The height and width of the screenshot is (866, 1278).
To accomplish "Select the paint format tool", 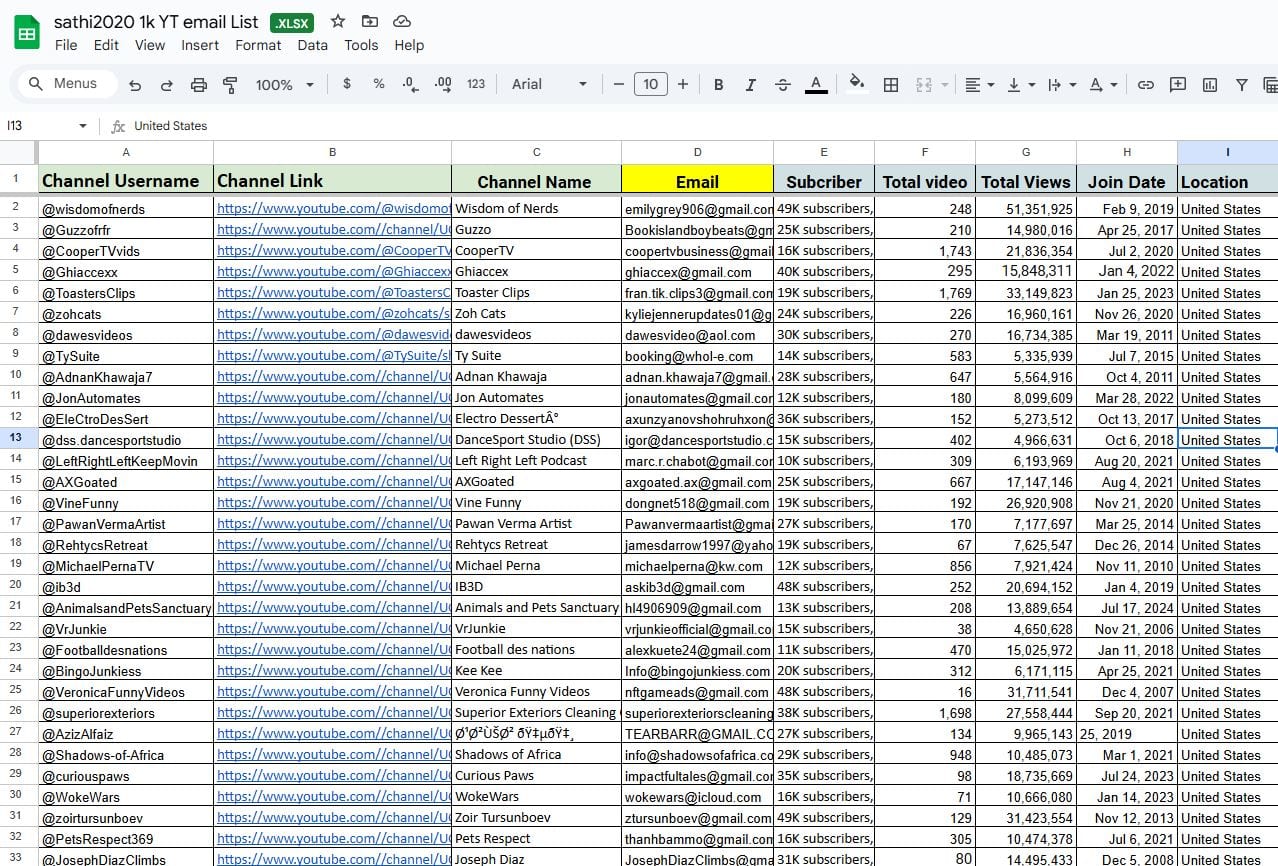I will (x=230, y=85).
